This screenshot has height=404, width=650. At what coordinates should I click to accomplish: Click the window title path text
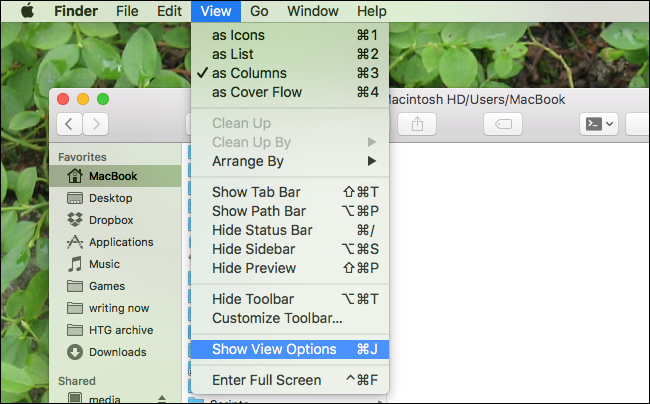(477, 99)
